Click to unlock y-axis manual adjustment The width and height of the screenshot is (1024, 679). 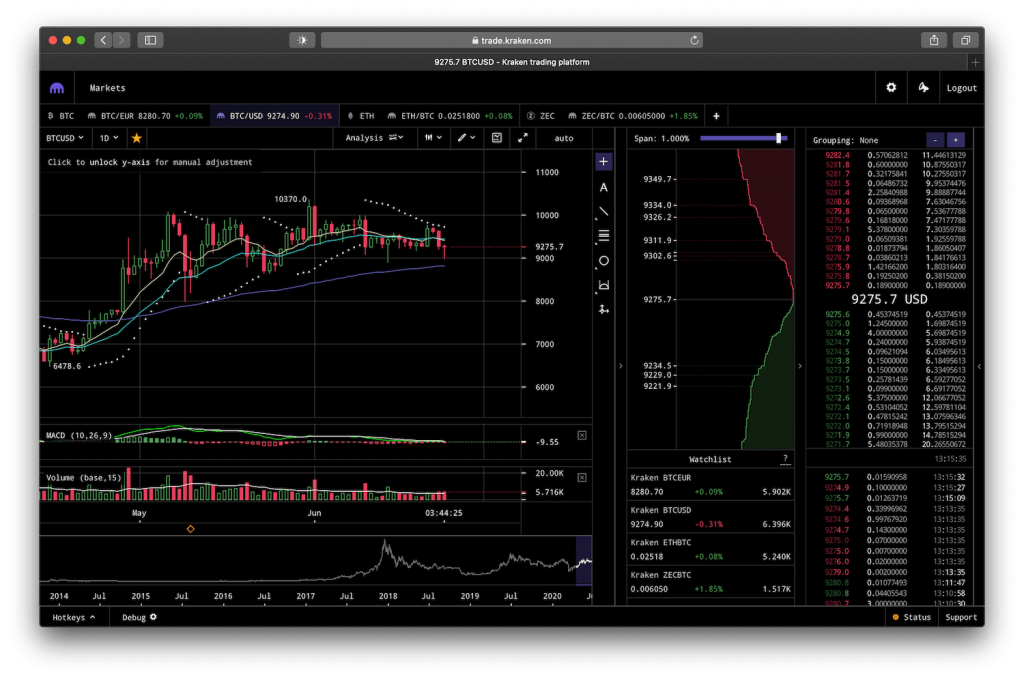pos(150,163)
